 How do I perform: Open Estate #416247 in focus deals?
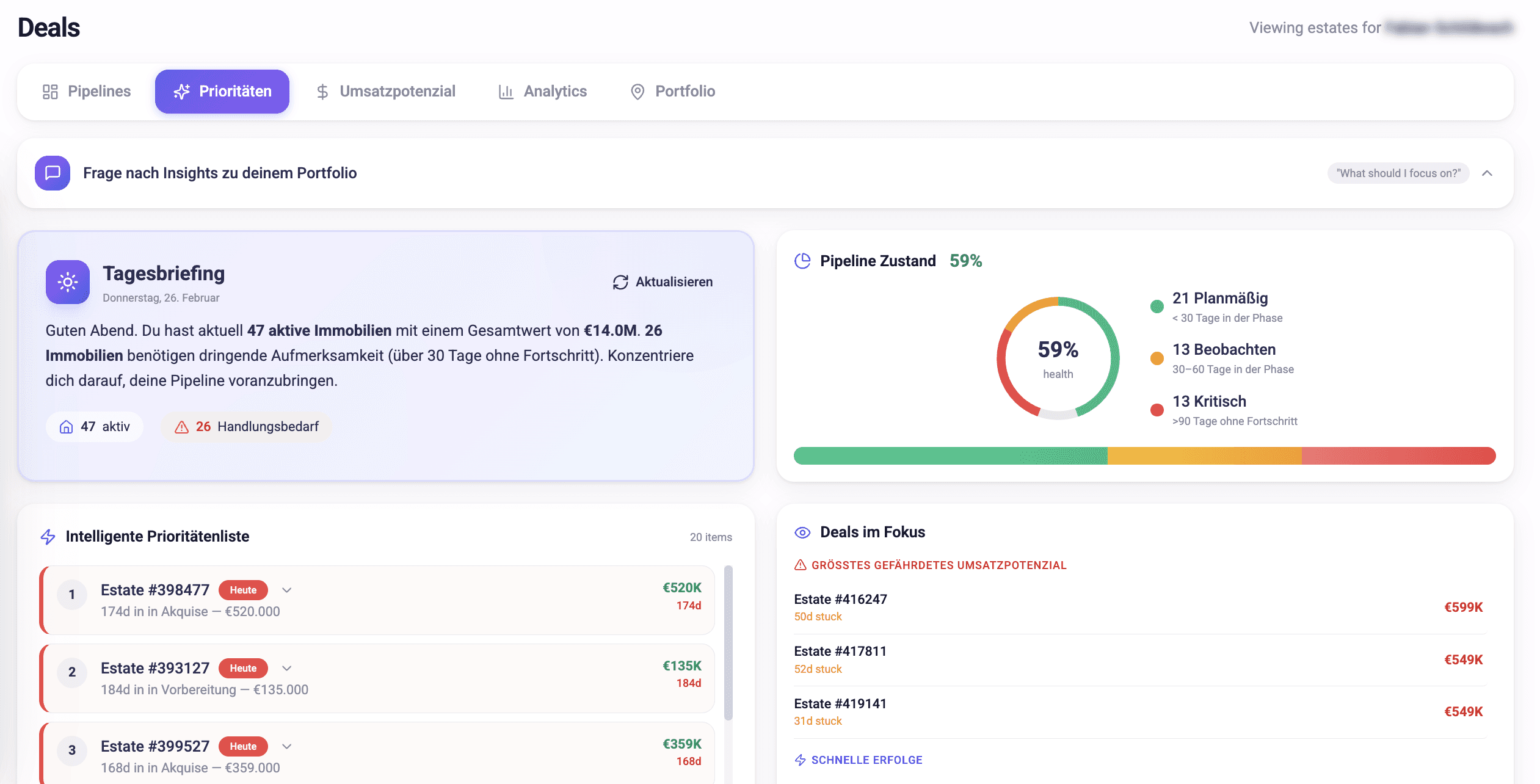(840, 600)
